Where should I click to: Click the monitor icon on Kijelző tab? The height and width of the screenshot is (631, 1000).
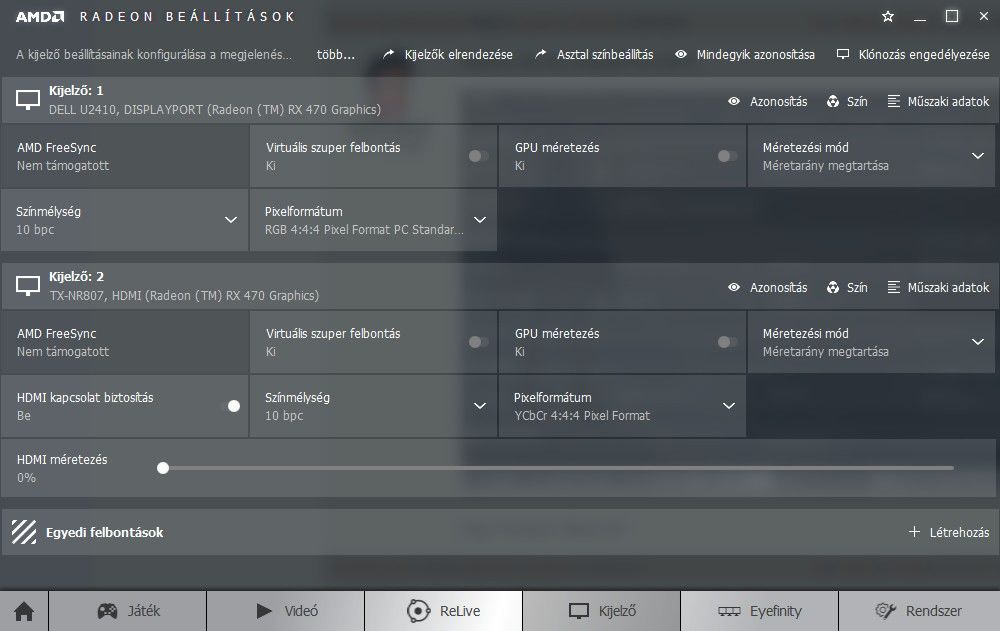click(578, 611)
